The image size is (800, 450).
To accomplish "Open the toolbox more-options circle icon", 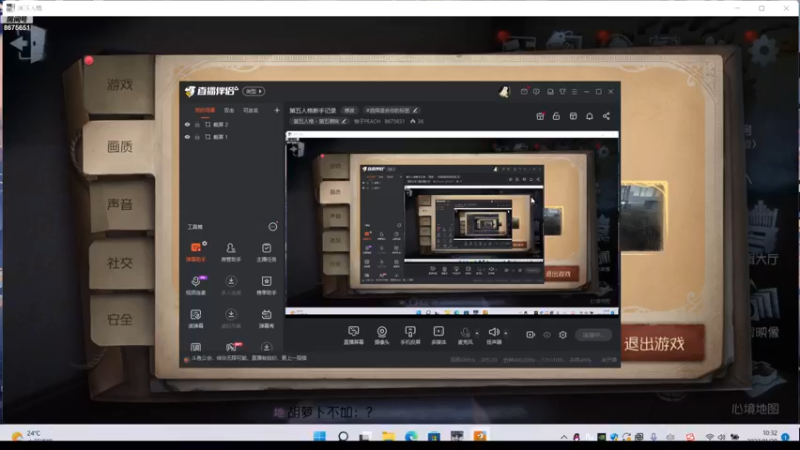I will 273,227.
